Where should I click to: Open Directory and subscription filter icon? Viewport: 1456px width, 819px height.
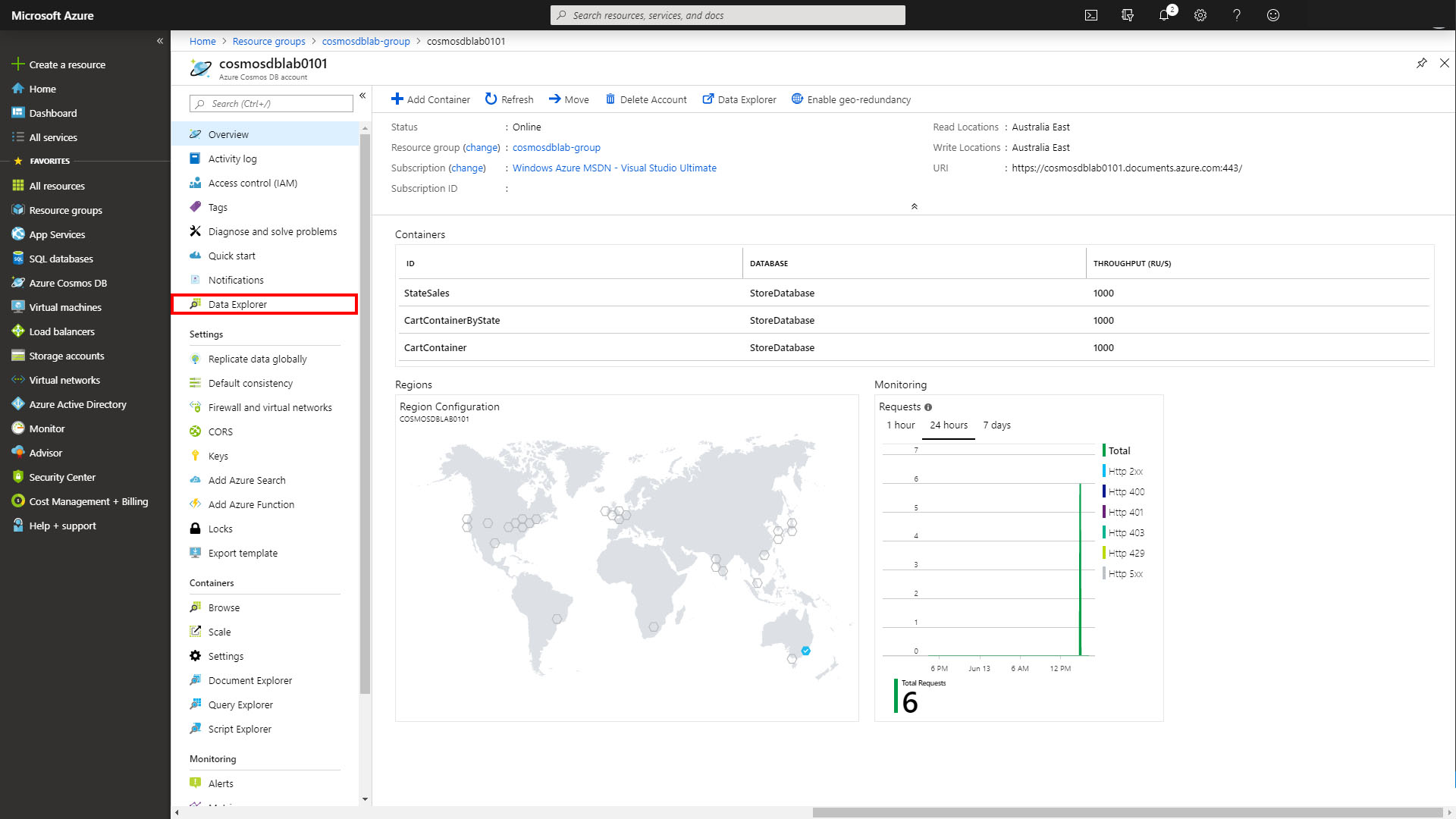point(1128,15)
